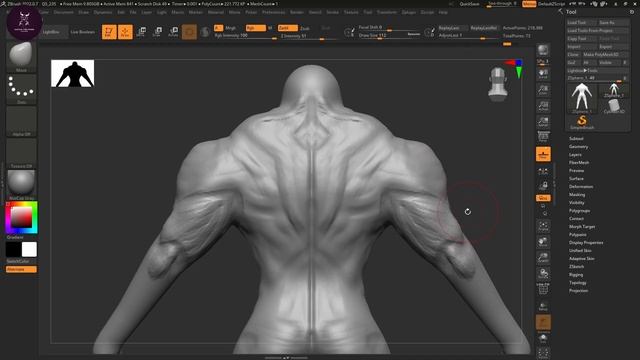The image size is (640, 360).
Task: Toggle the Mrgb channel button
Action: click(x=231, y=28)
